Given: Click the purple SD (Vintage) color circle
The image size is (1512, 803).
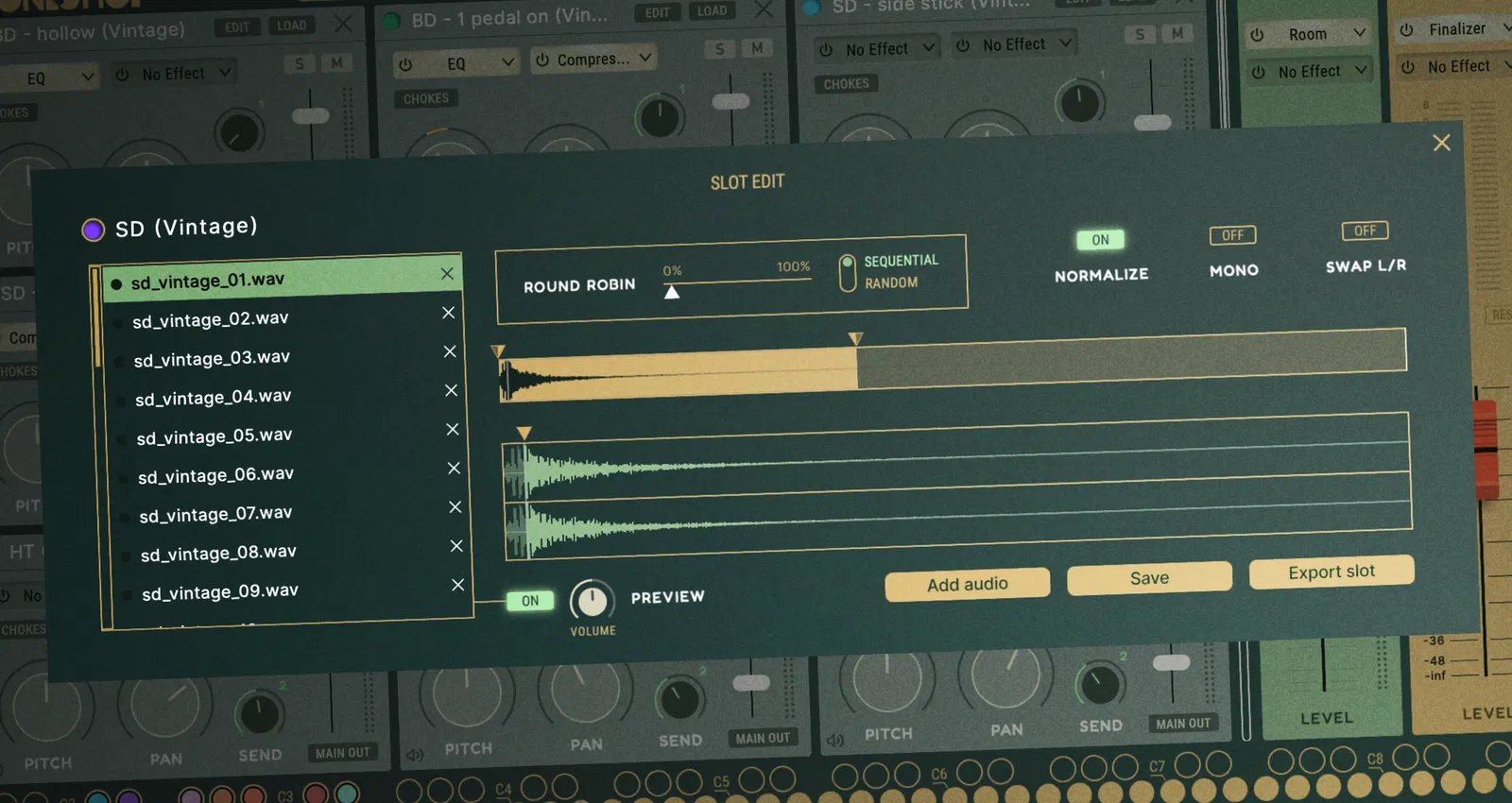Looking at the screenshot, I should [93, 230].
